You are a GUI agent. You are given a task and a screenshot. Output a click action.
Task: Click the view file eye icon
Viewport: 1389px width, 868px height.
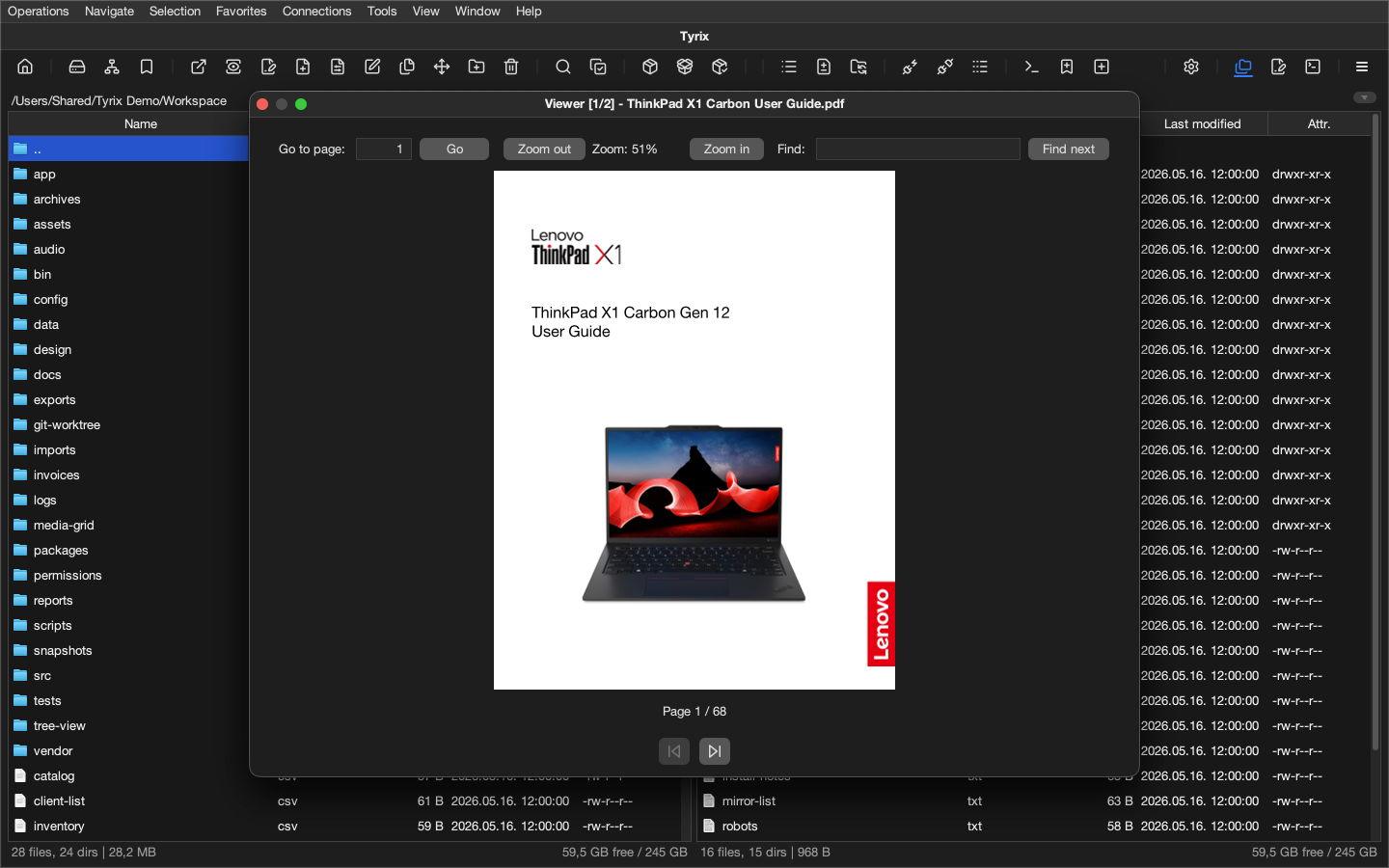(x=233, y=67)
